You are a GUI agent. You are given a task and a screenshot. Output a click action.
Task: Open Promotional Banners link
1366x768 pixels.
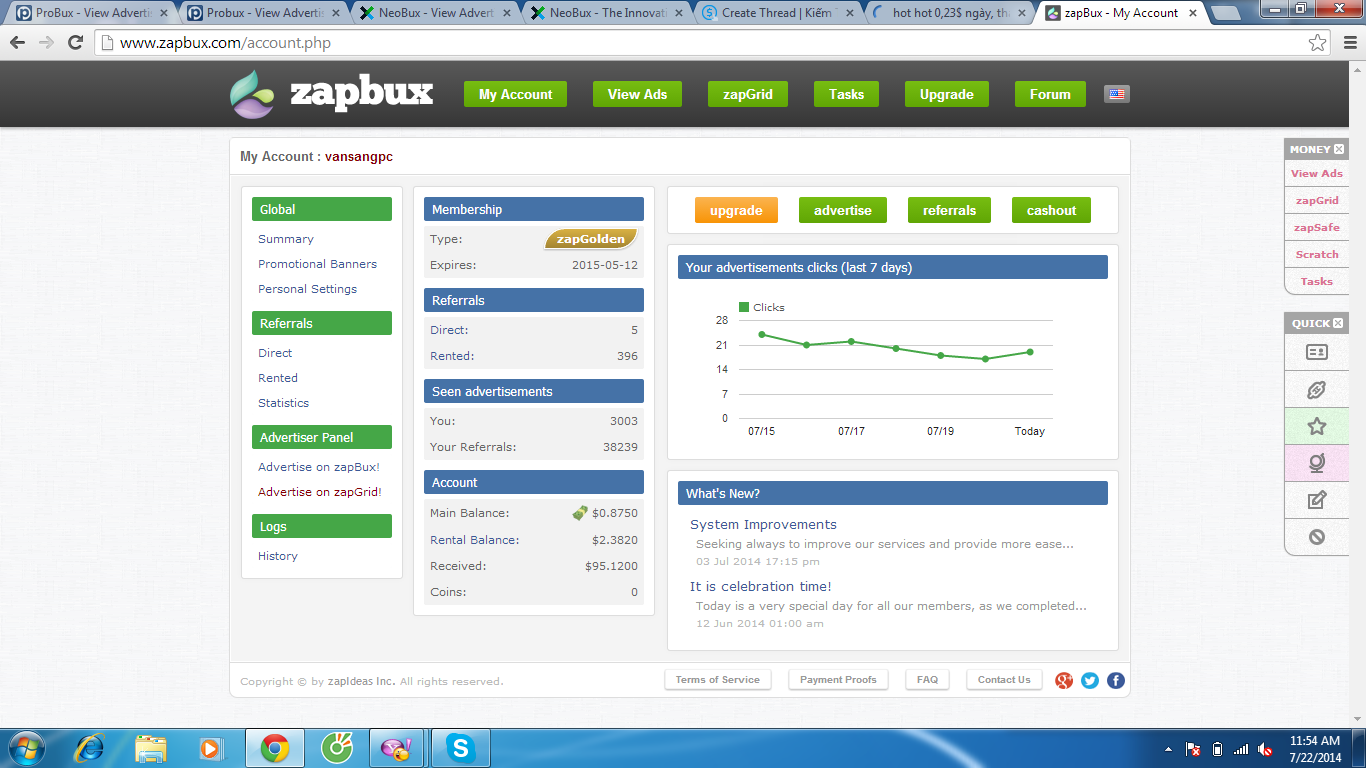pyautogui.click(x=317, y=264)
